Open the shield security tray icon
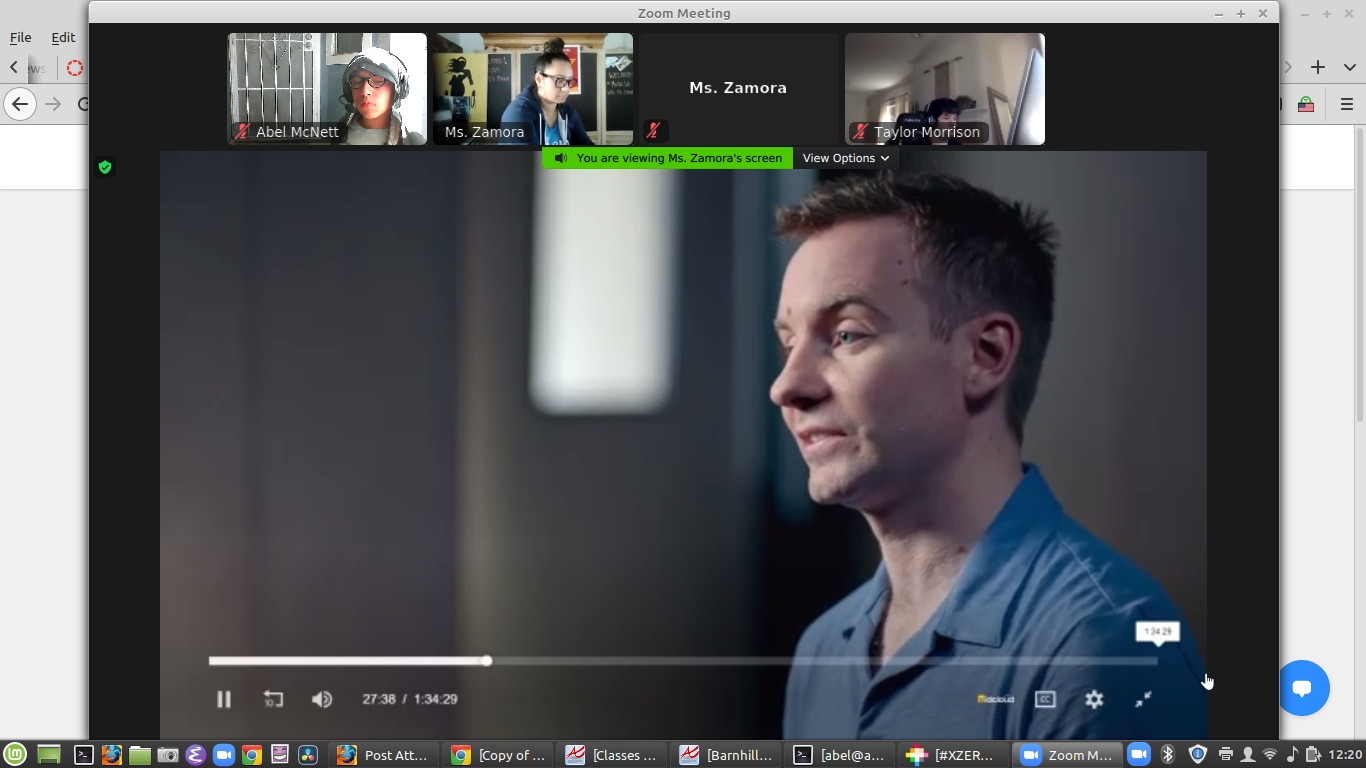 tap(1197, 754)
